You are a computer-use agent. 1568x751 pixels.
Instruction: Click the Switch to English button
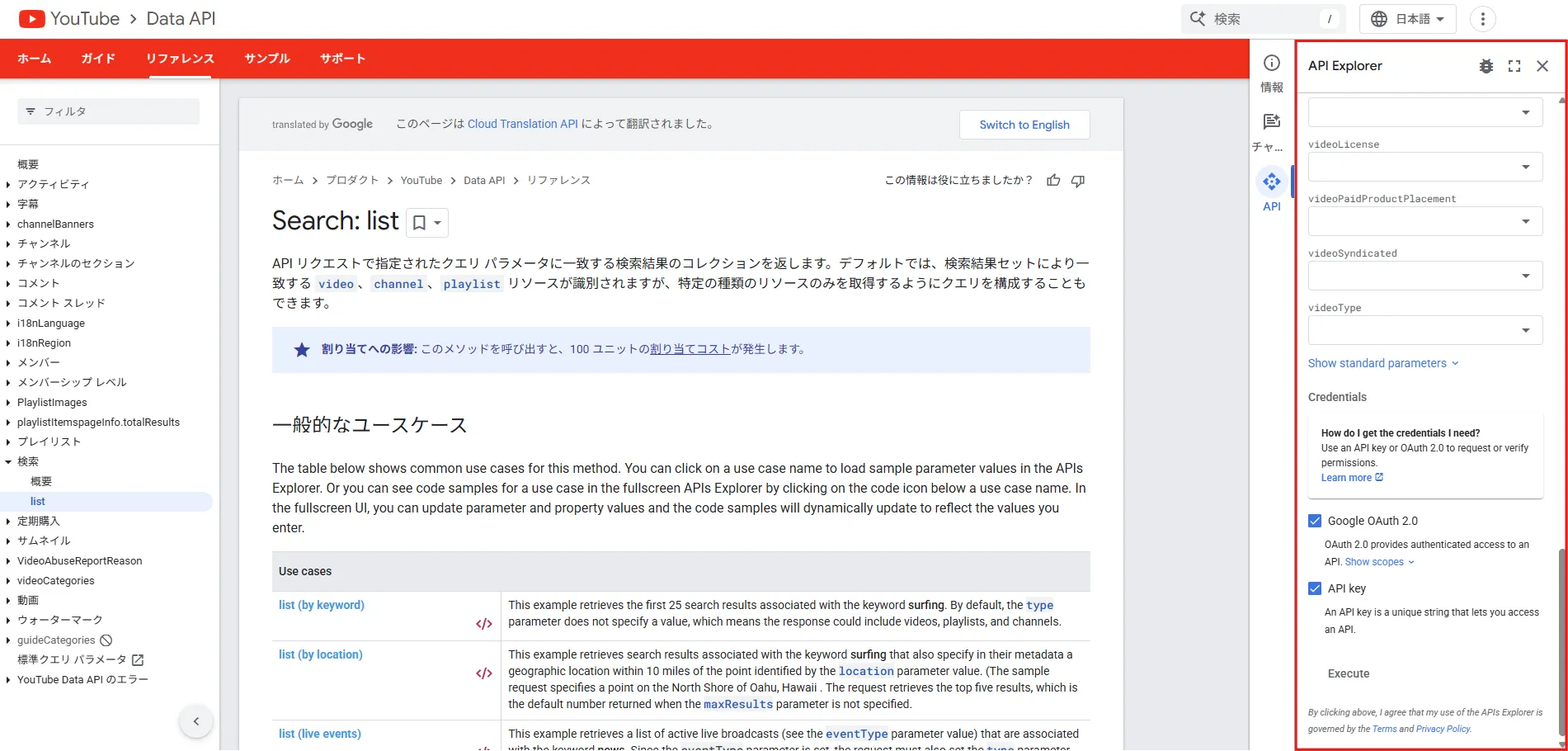(1024, 125)
